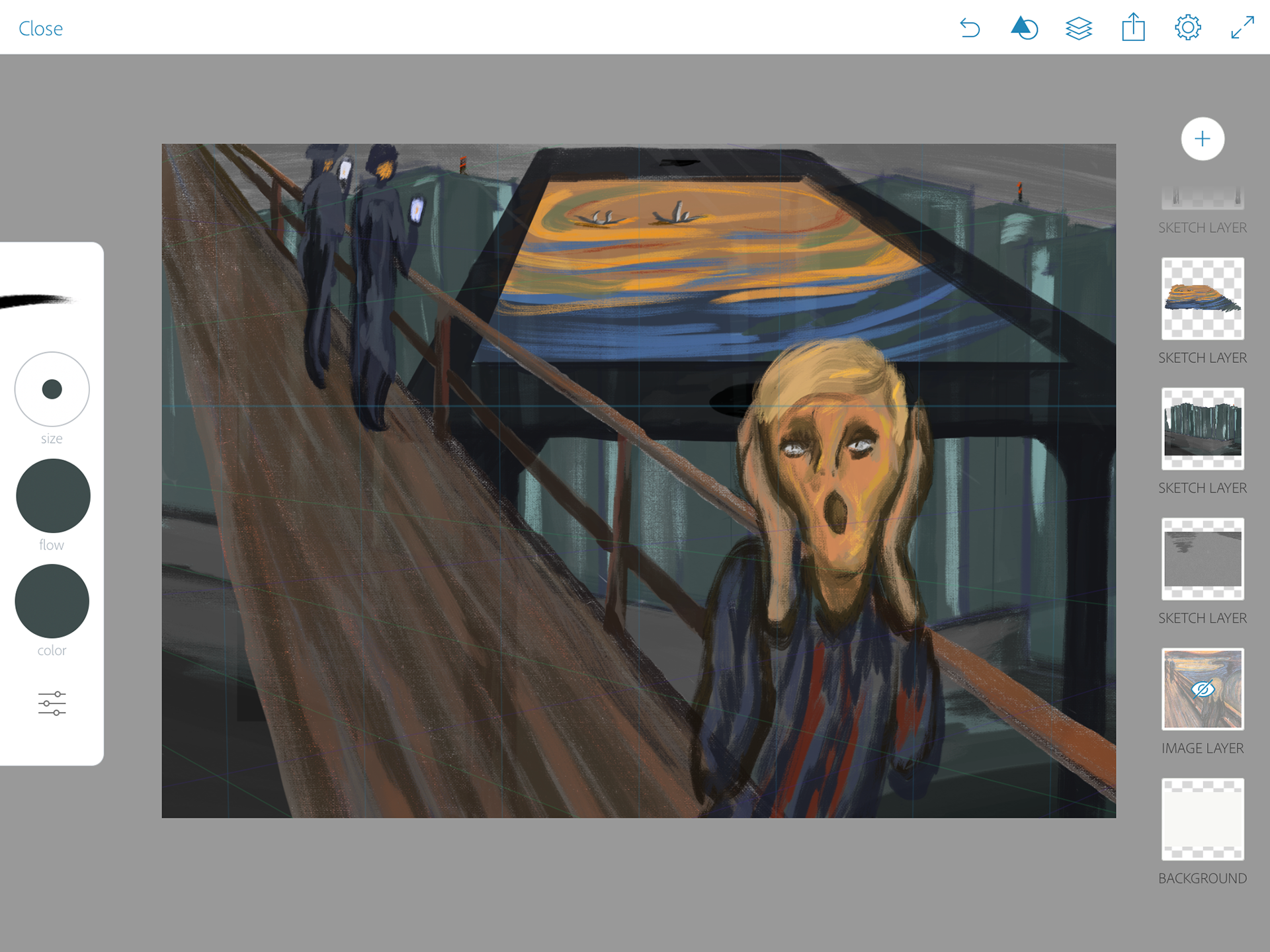Enter fullscreen with the expand arrows
The image size is (1270, 952).
click(x=1243, y=28)
